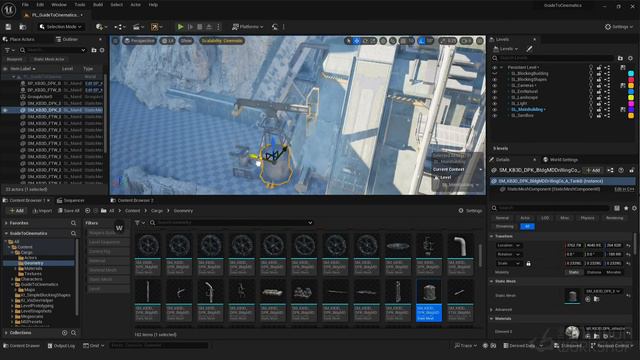This screenshot has height=360, width=640.
Task: Open Levels panel pencil edit icon
Action: (x=529, y=49)
